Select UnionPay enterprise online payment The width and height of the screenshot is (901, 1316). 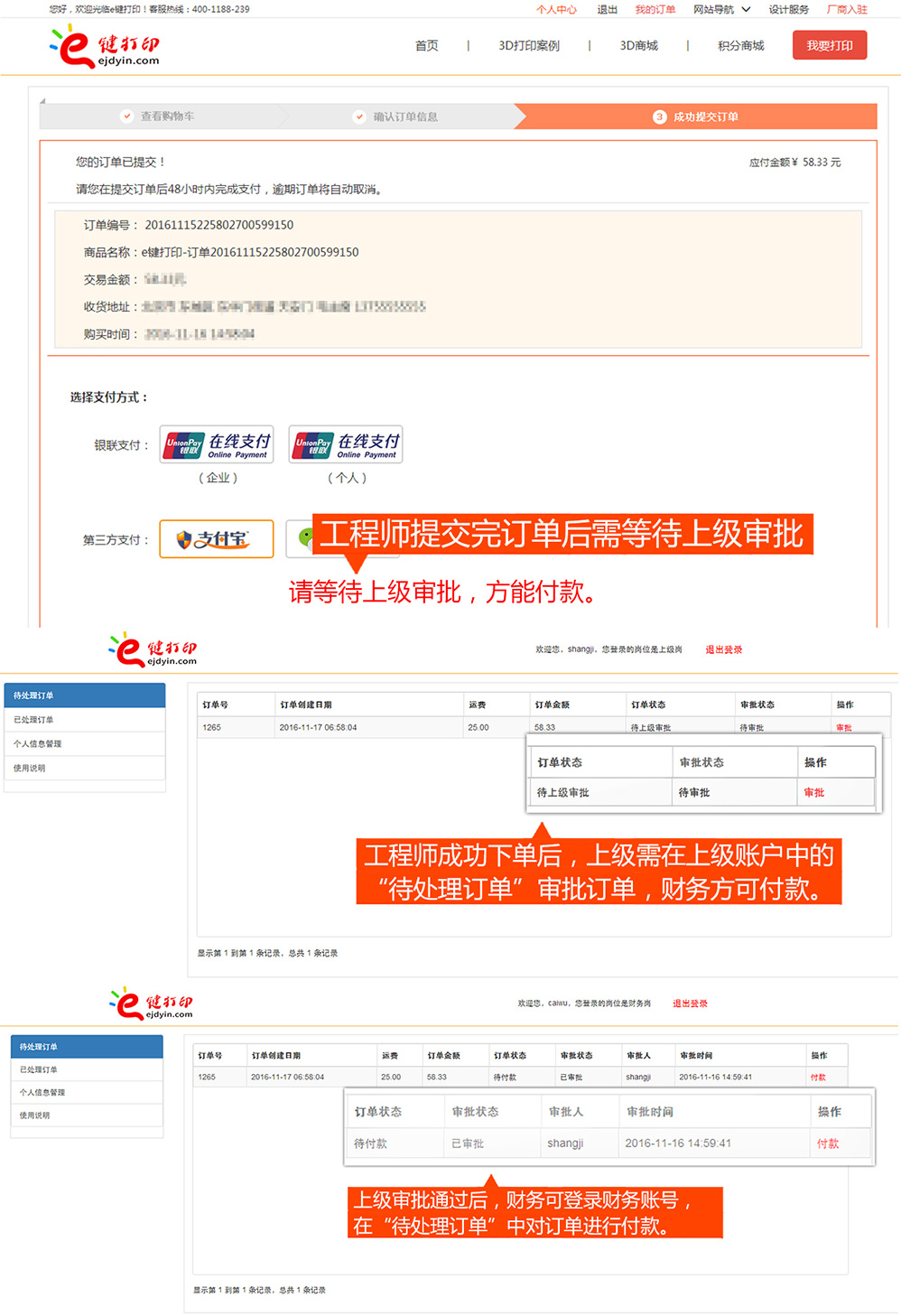pyautogui.click(x=217, y=444)
